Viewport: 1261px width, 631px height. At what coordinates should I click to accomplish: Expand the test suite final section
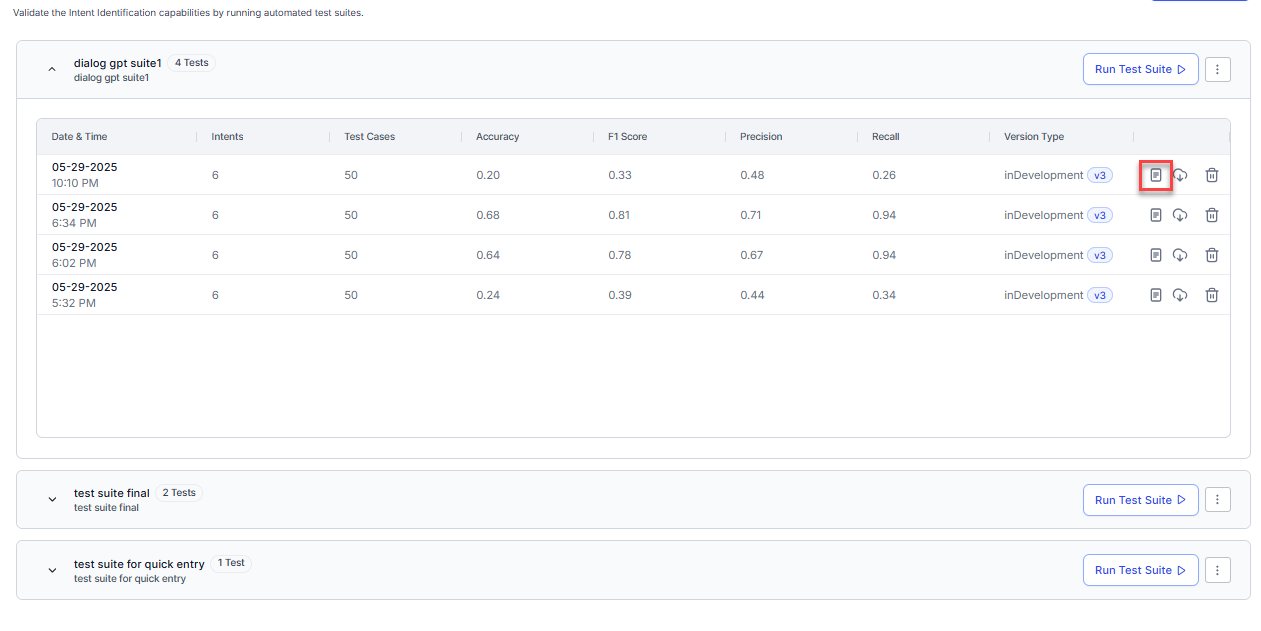52,500
